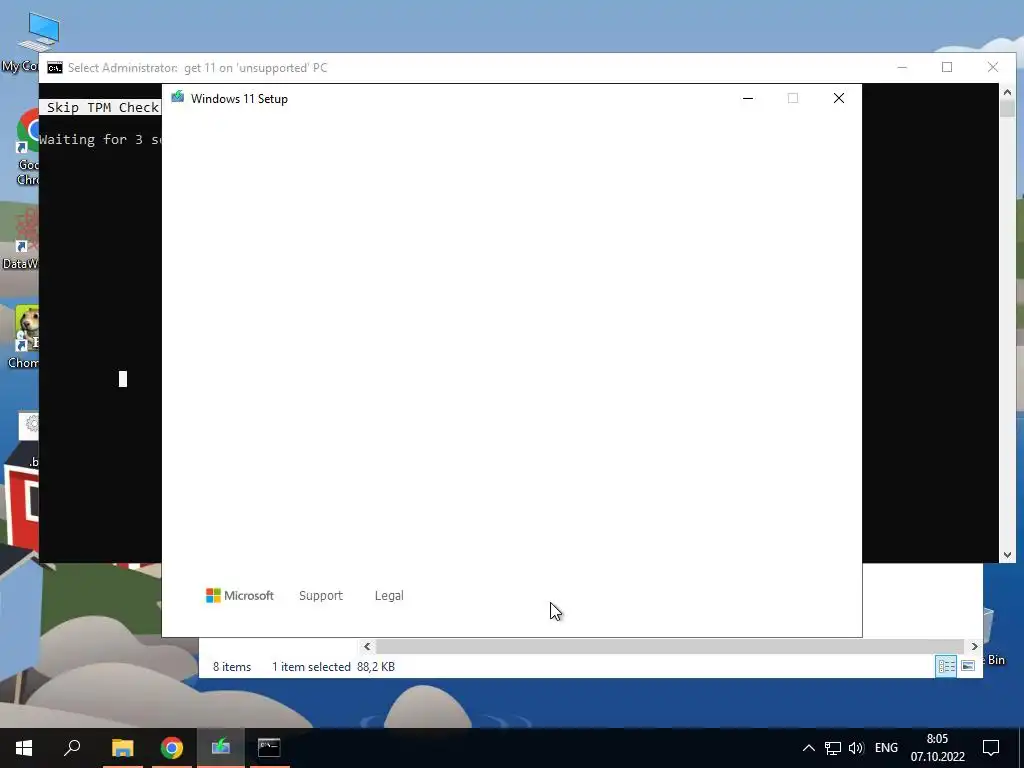The width and height of the screenshot is (1024, 768).
Task: Minimize the Administrator command prompt window
Action: (x=902, y=67)
